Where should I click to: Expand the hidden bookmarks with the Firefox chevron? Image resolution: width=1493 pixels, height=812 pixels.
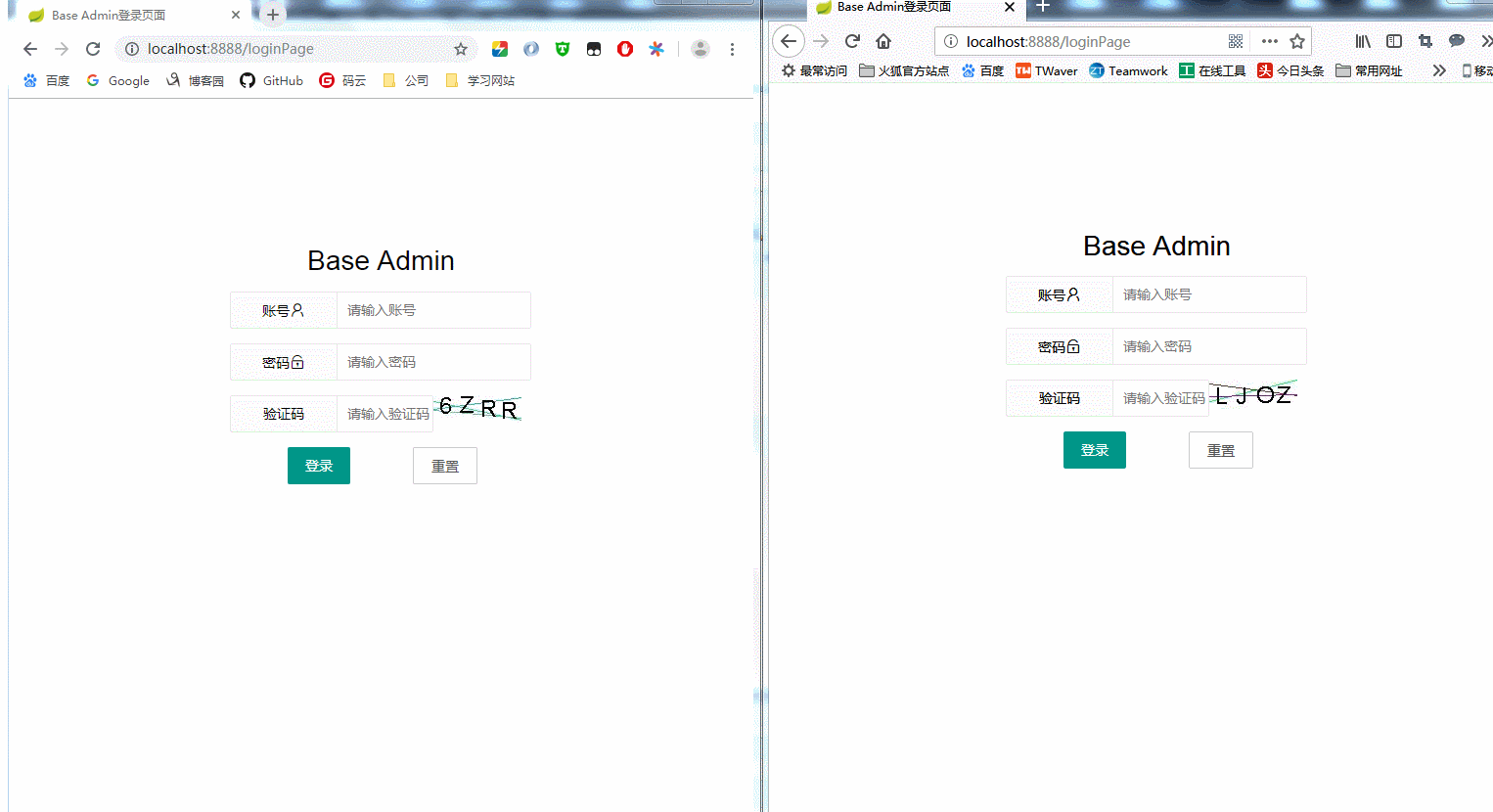click(1438, 70)
